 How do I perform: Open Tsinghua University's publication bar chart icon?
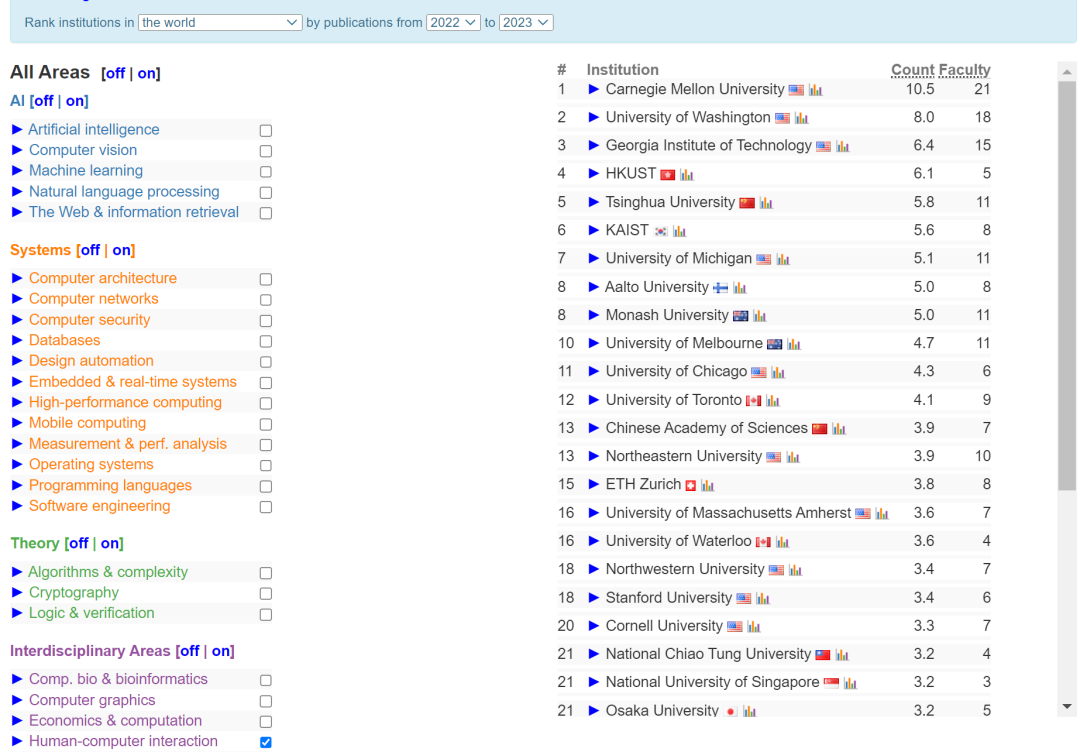(x=766, y=202)
